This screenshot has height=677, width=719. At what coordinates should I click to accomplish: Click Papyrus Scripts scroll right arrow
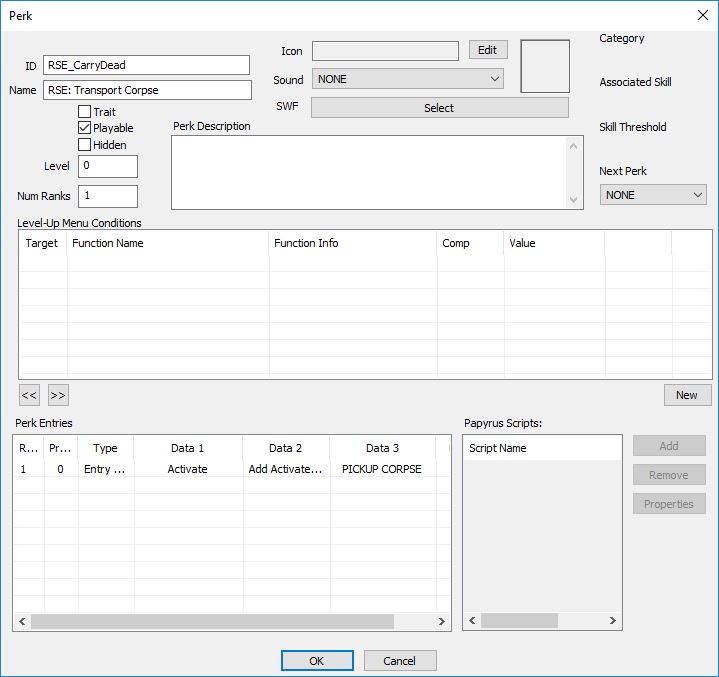coord(613,621)
